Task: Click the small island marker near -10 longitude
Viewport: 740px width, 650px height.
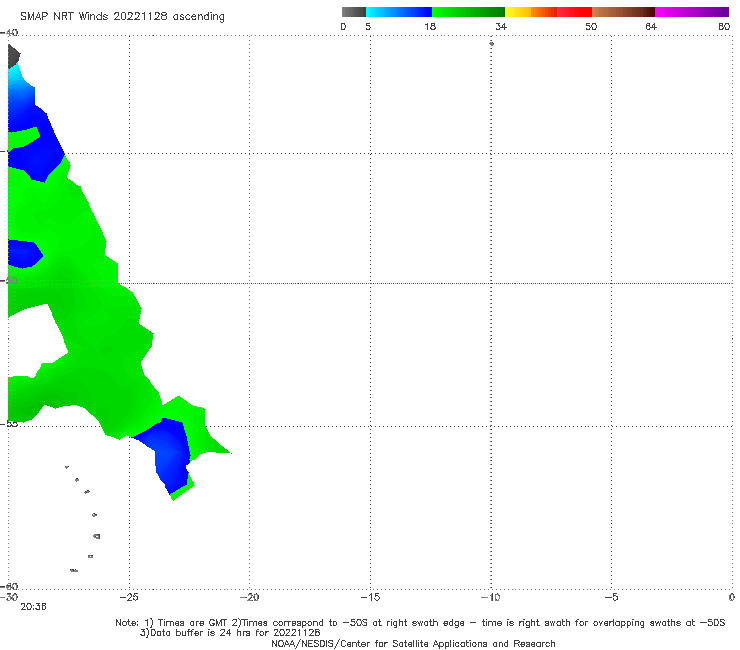Action: (491, 43)
